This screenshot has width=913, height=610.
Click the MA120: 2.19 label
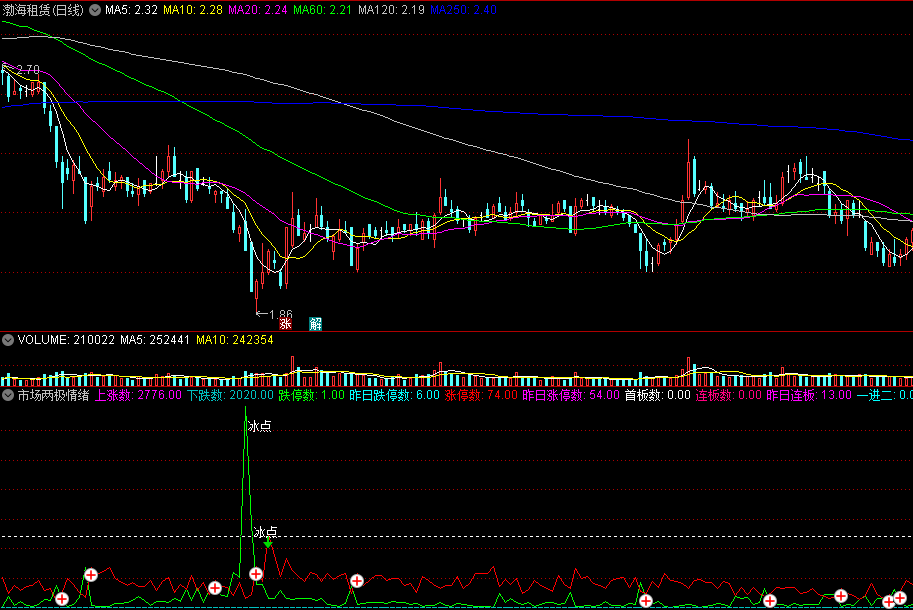[391, 10]
